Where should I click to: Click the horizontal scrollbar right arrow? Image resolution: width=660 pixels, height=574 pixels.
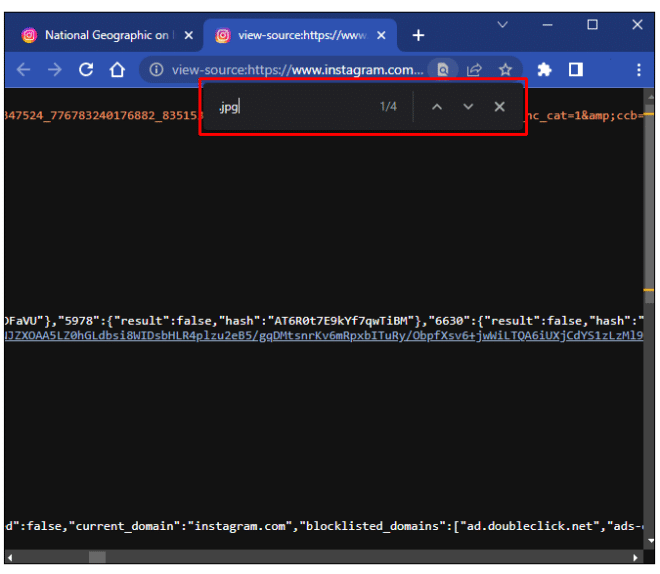click(636, 558)
